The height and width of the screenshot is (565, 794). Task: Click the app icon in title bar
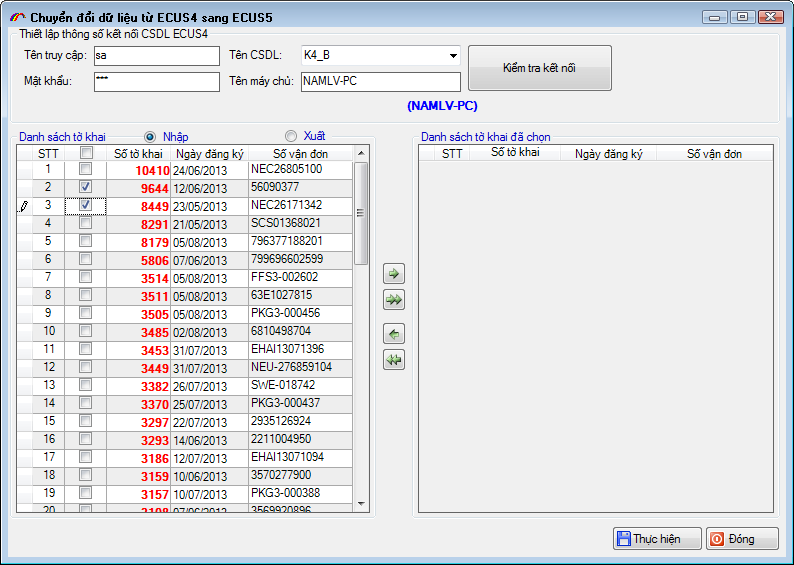16,17
